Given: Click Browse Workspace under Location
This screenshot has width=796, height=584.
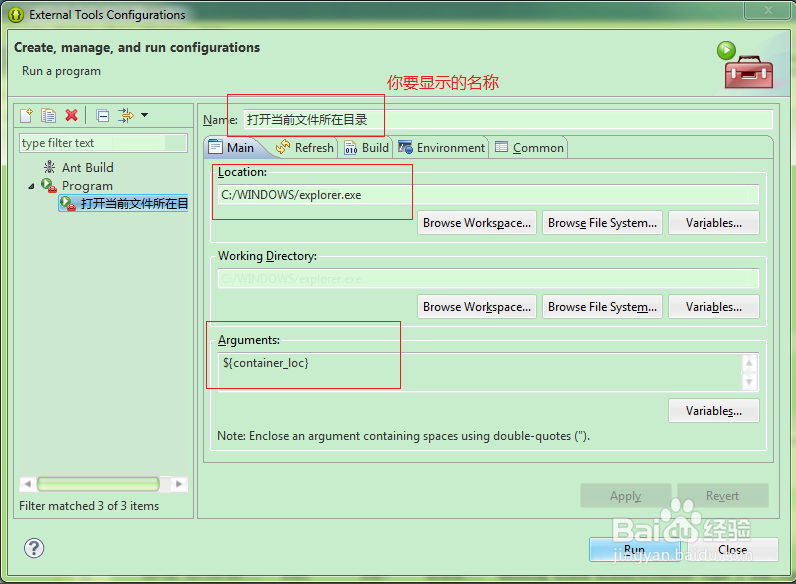Looking at the screenshot, I should coord(477,223).
